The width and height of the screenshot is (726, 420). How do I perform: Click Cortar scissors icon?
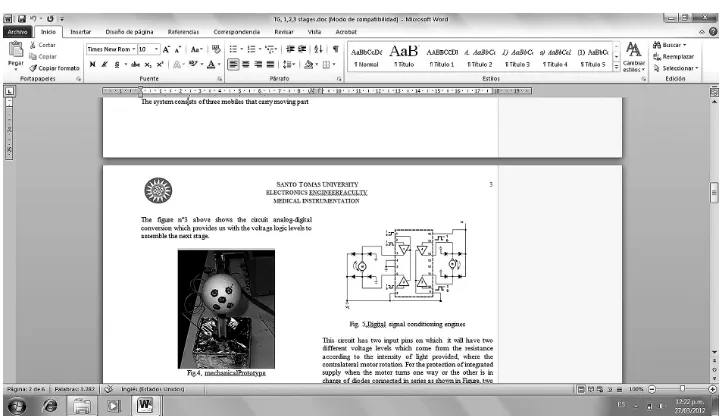click(33, 45)
